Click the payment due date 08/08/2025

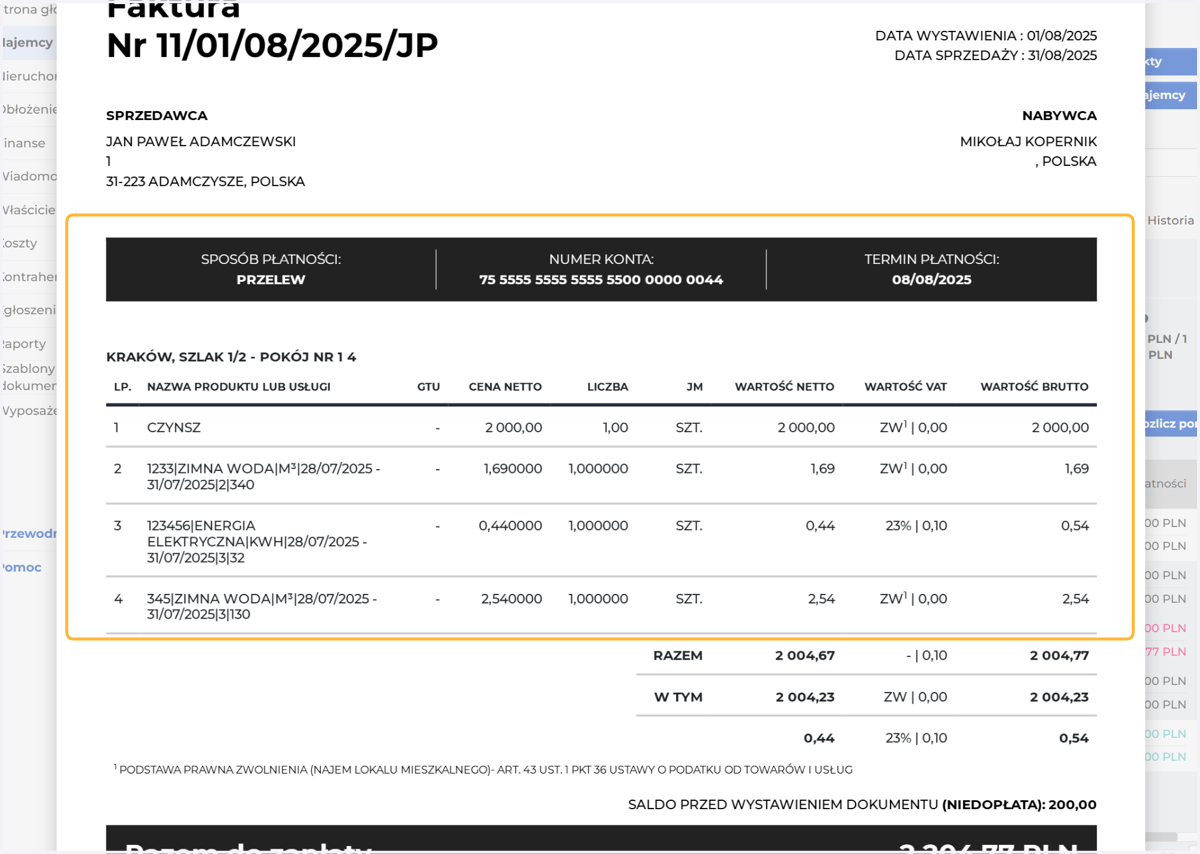[x=932, y=280]
